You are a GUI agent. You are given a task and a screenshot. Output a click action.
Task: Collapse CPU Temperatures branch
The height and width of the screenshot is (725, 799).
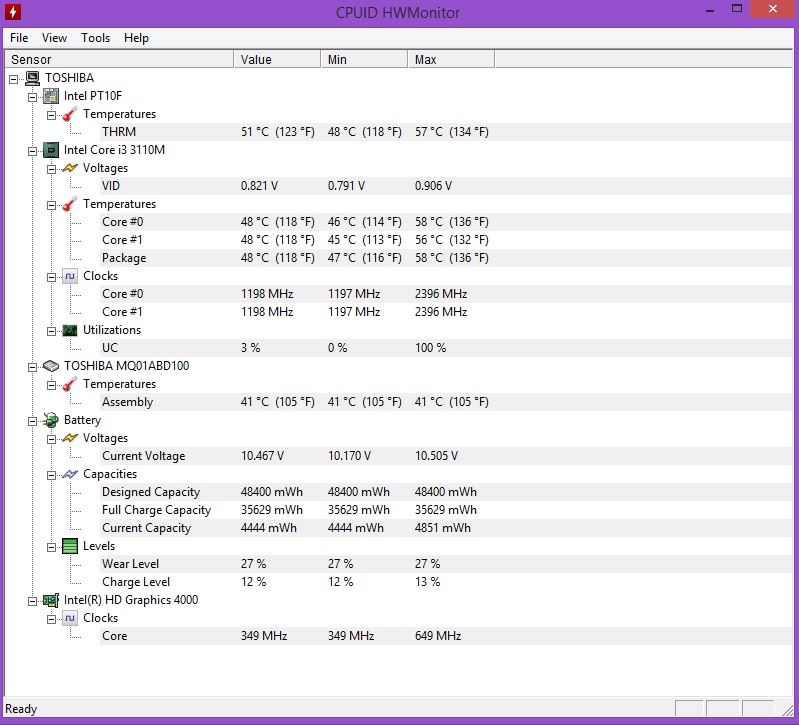pos(51,205)
